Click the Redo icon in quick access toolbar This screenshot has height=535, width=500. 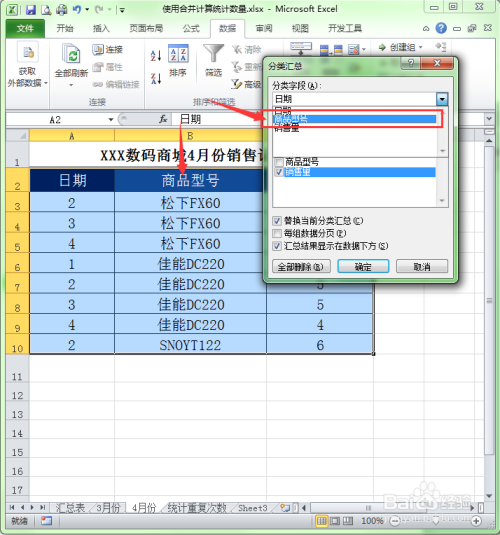tap(99, 10)
